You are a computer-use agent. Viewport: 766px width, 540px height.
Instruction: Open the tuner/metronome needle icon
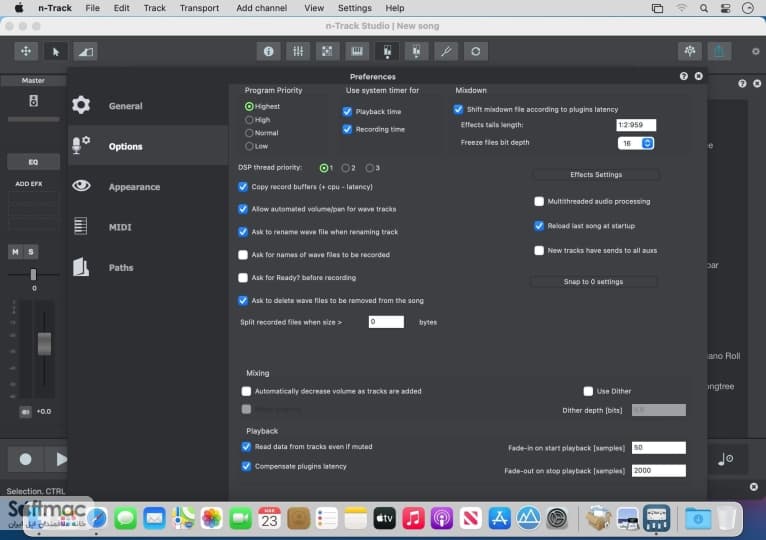coord(446,51)
